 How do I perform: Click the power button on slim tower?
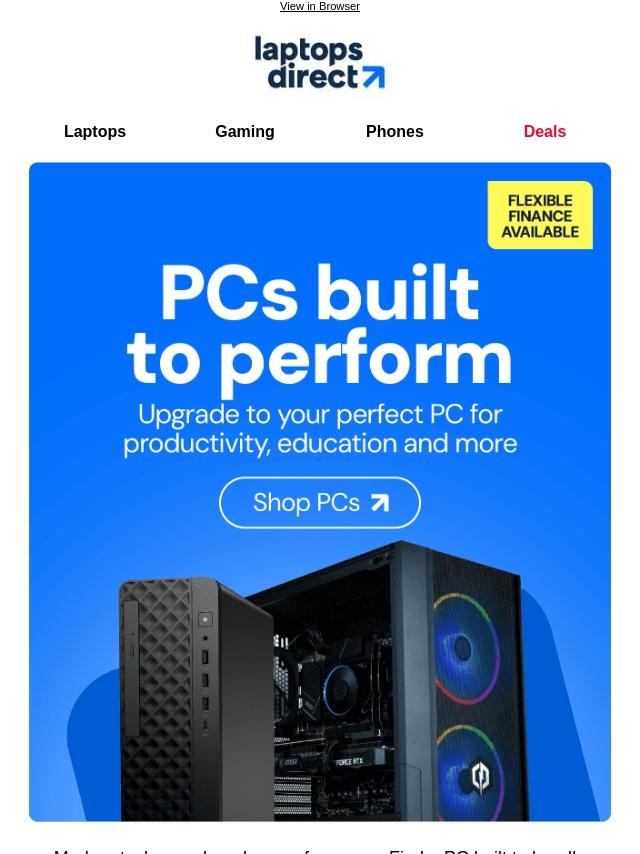(205, 620)
